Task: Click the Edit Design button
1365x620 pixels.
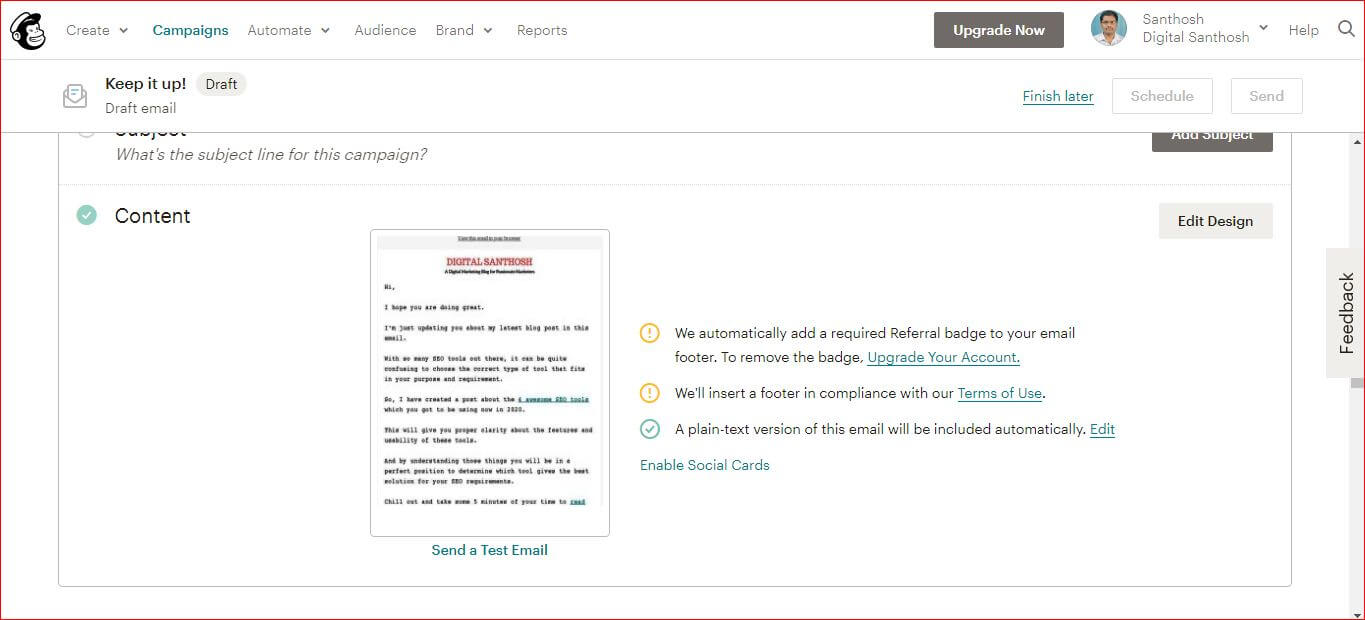Action: pos(1215,221)
